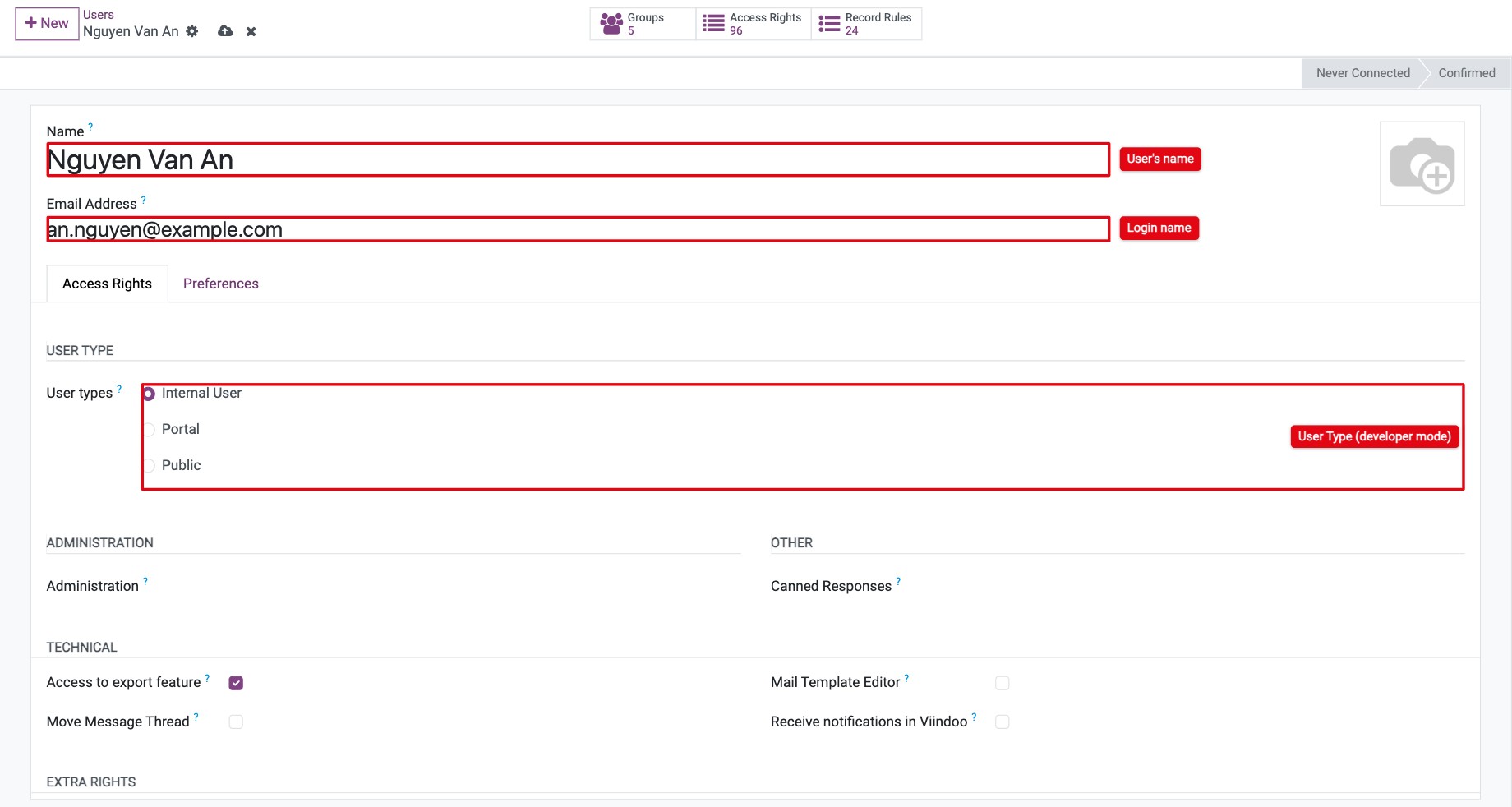This screenshot has width=1512, height=807.
Task: Upload a user photo via the camera placeholder
Action: point(1422,164)
